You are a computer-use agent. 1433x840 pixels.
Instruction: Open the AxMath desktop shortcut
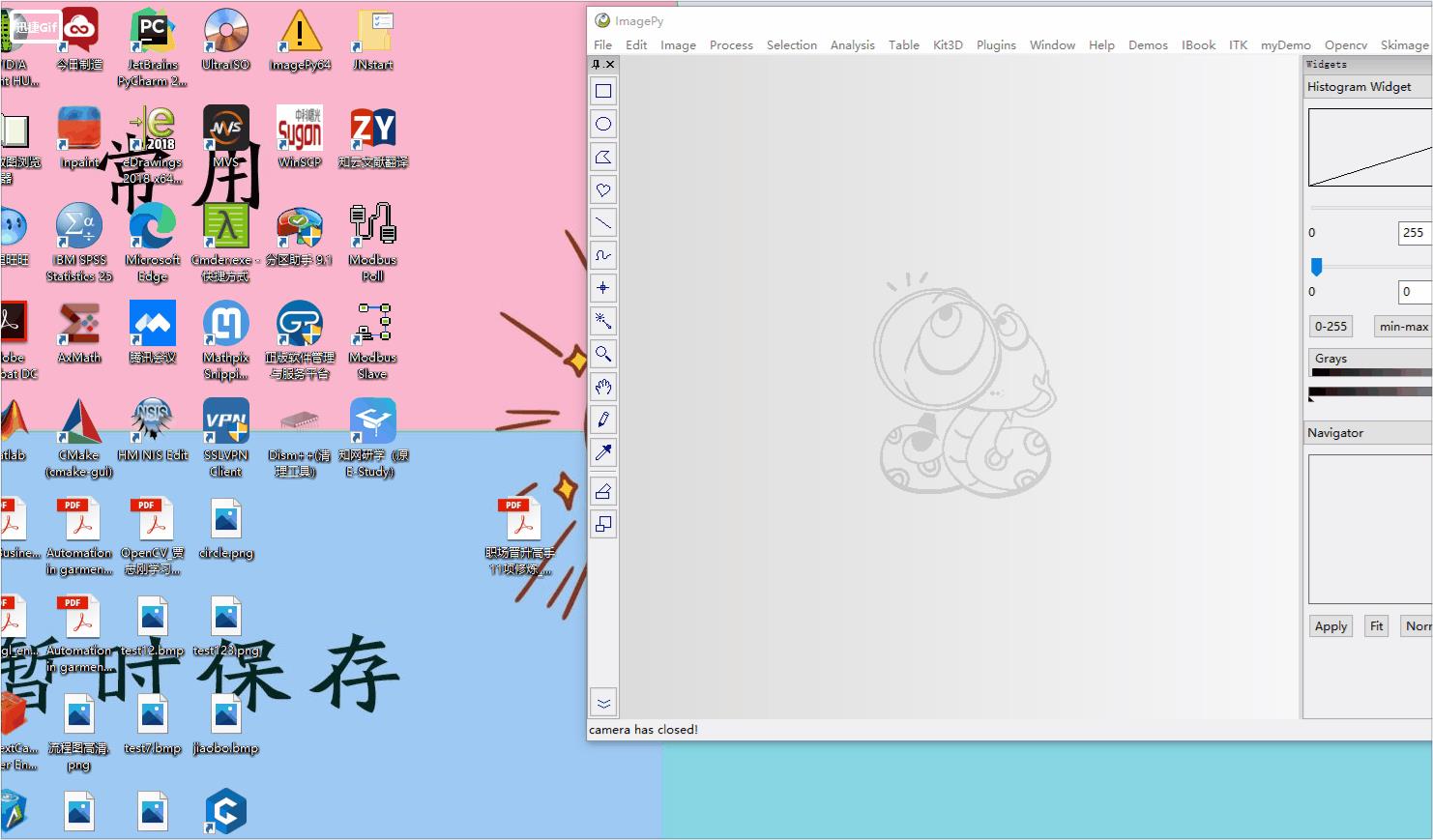[x=79, y=333]
